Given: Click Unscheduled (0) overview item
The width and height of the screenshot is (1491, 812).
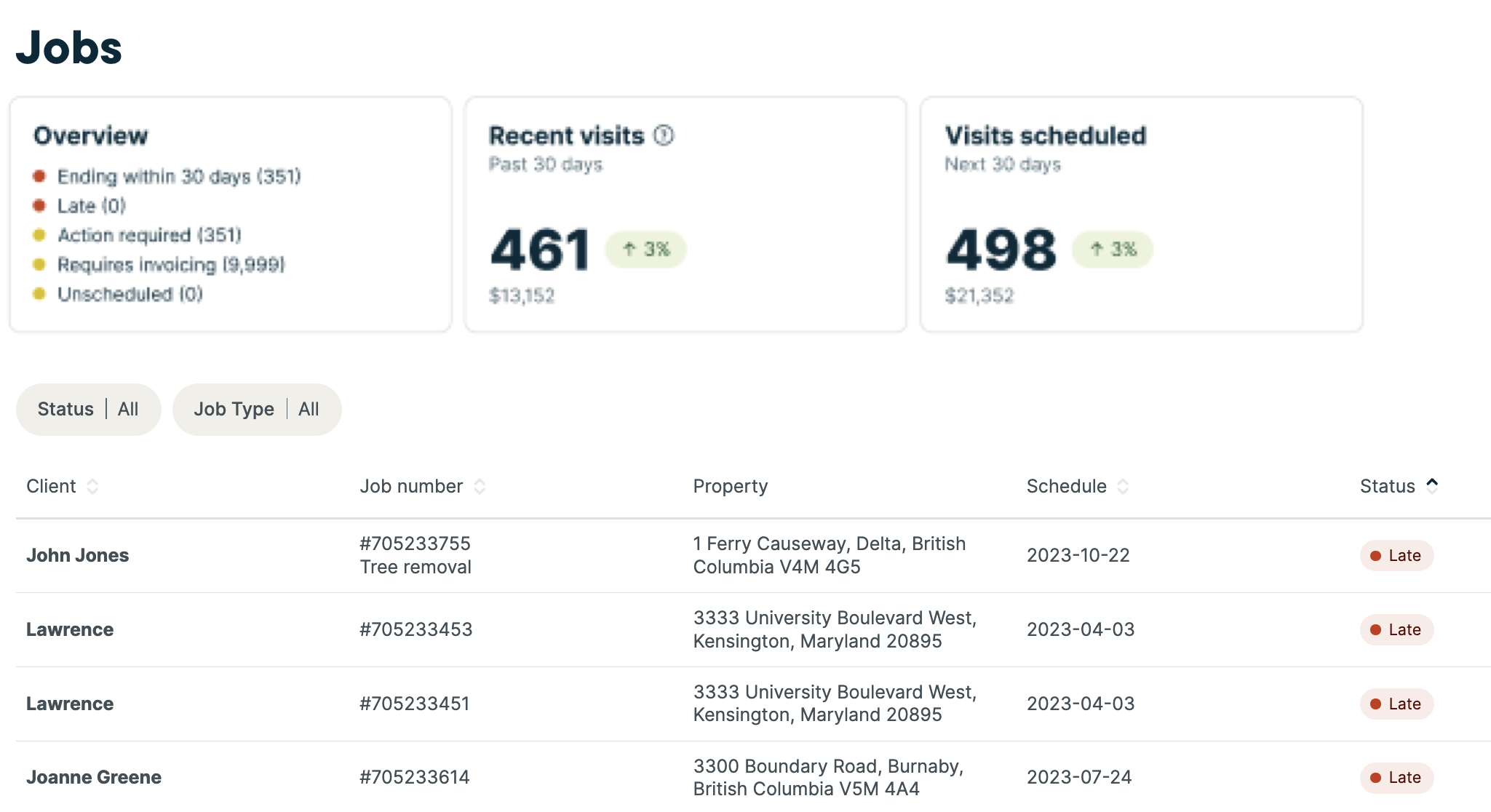Looking at the screenshot, I should (x=130, y=295).
